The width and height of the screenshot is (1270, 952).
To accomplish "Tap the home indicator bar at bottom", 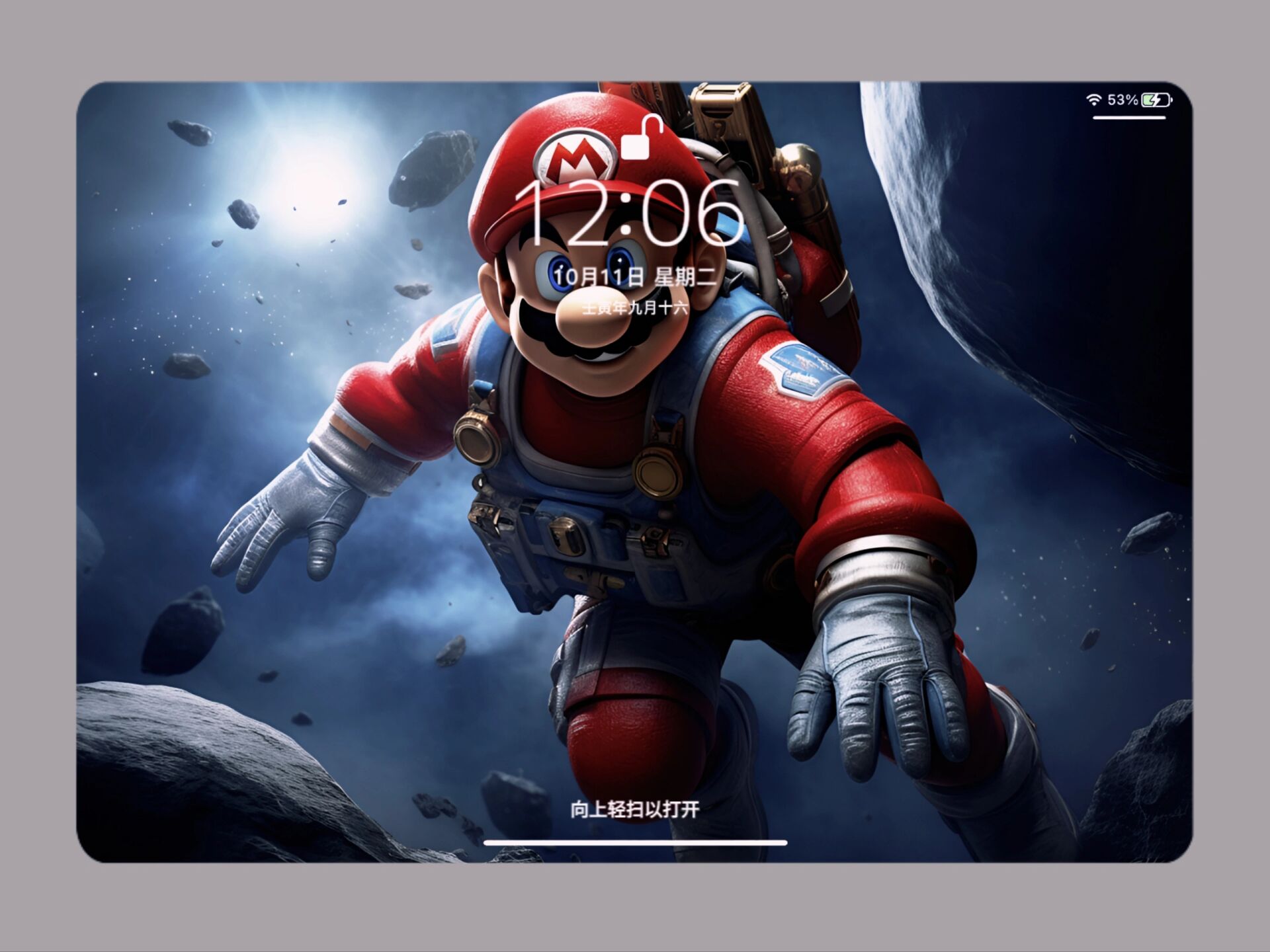I will point(635,843).
